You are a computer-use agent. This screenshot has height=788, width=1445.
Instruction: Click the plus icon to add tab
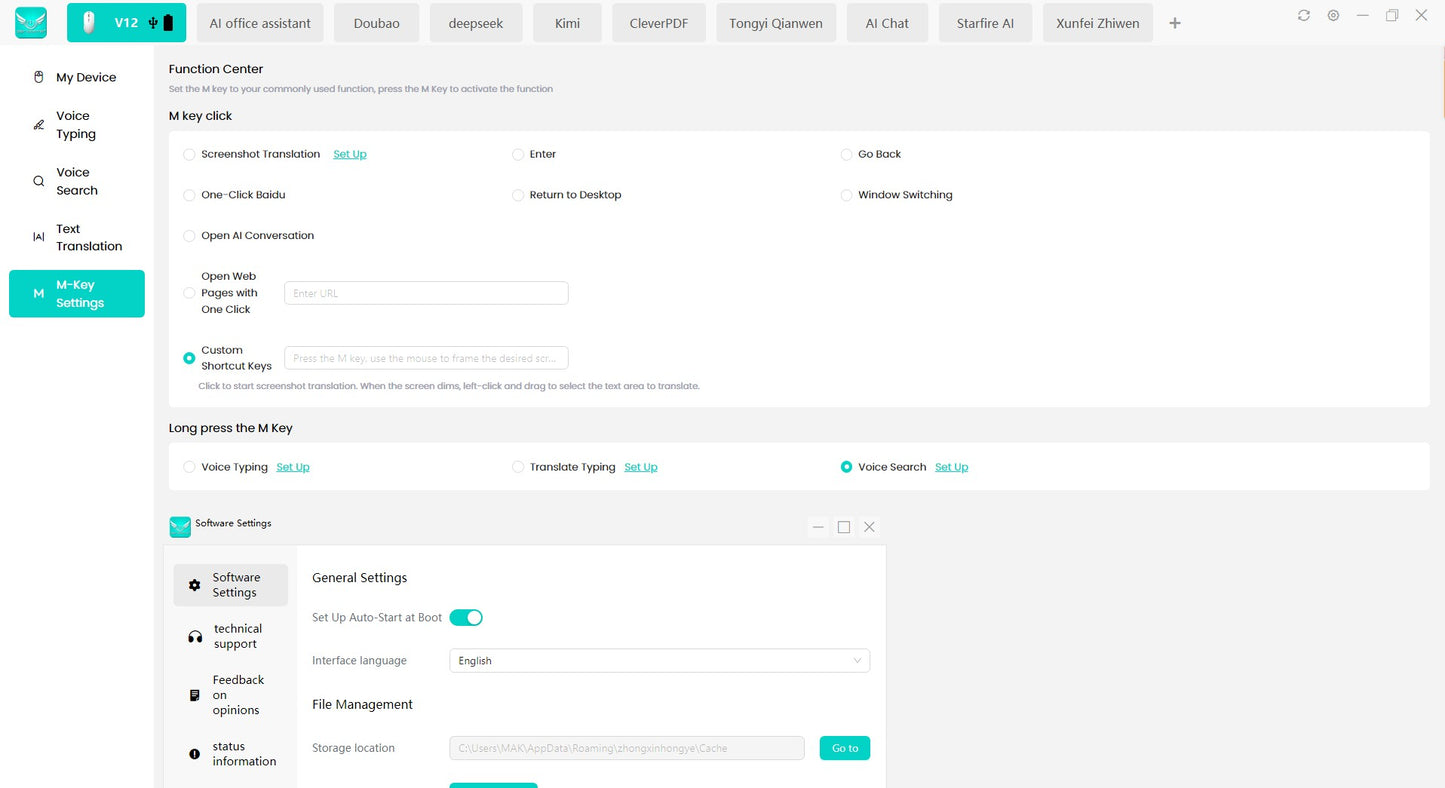tap(1175, 23)
